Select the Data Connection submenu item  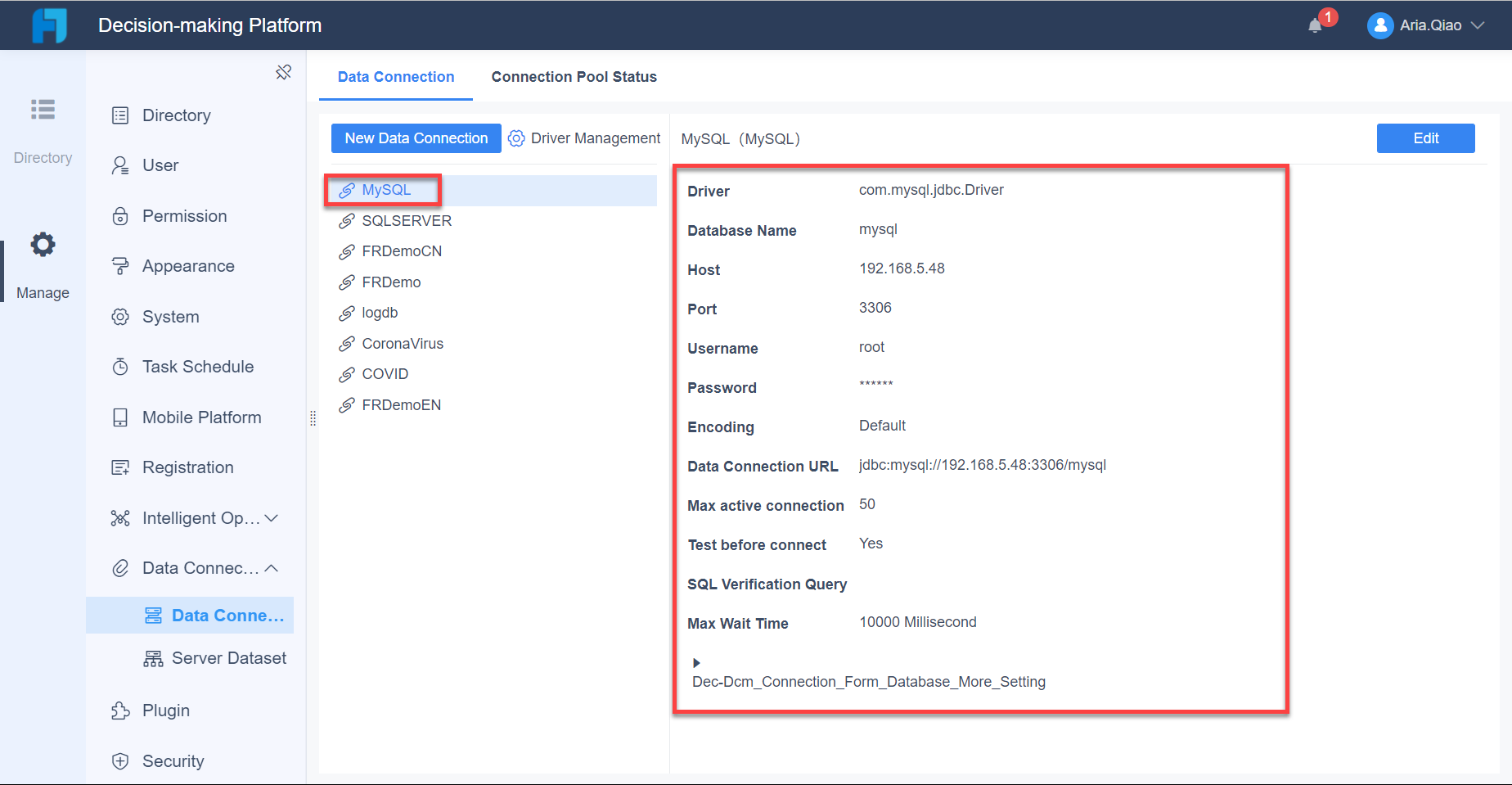[x=190, y=616]
